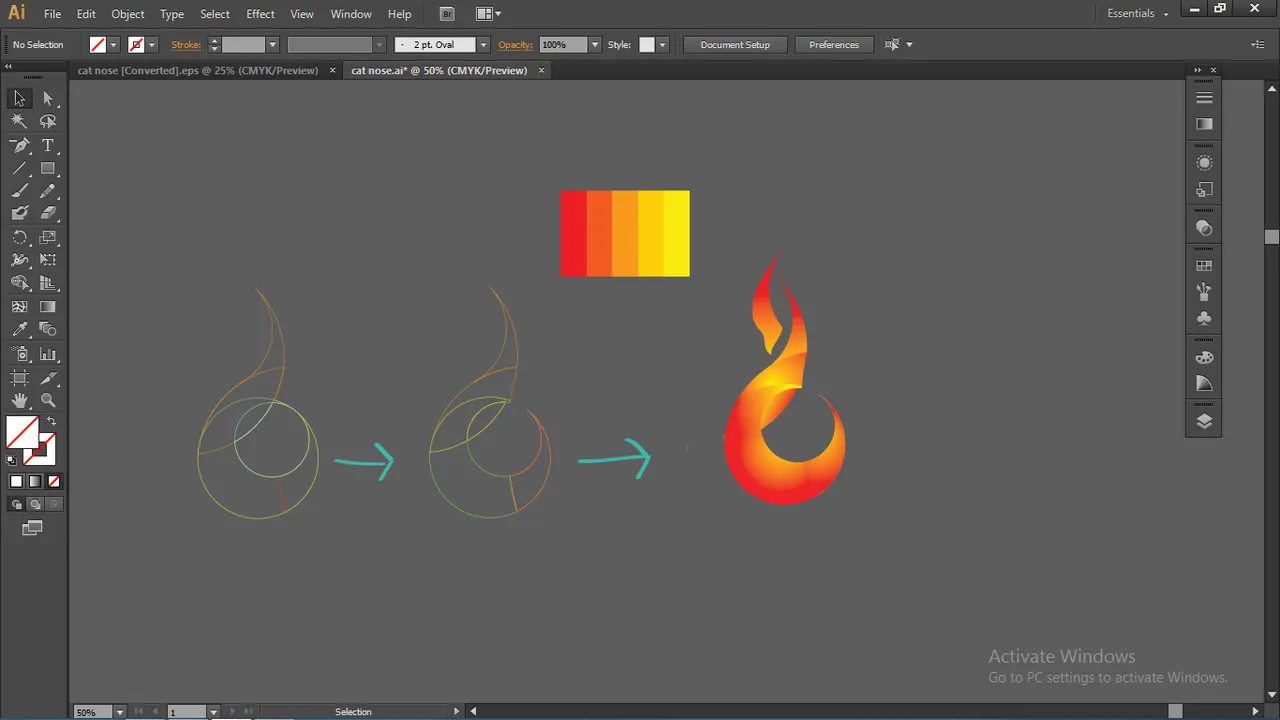Open the File menu

click(x=52, y=14)
